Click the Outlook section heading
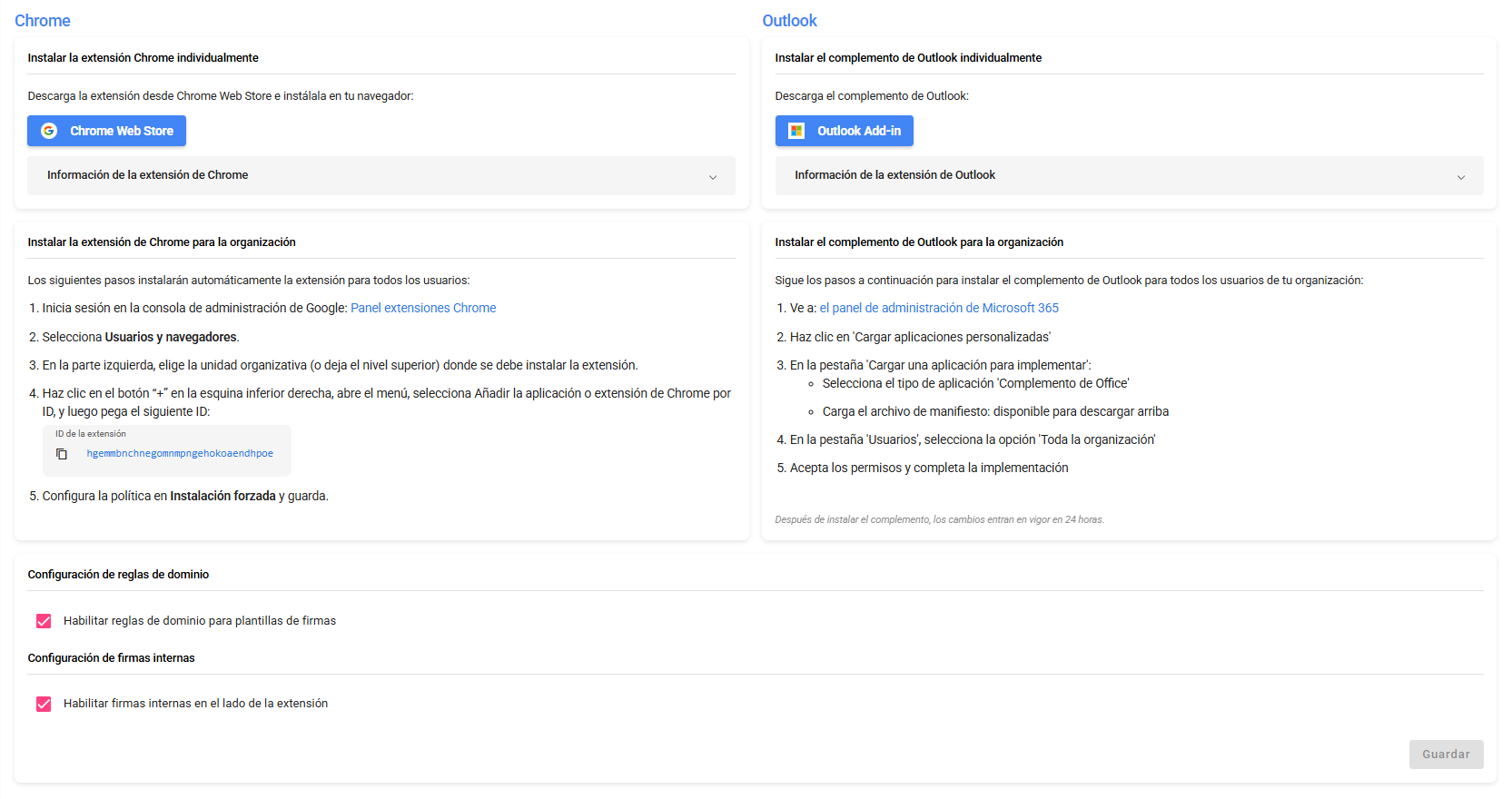Screen dimensions: 1512x799 pyautogui.click(x=789, y=21)
